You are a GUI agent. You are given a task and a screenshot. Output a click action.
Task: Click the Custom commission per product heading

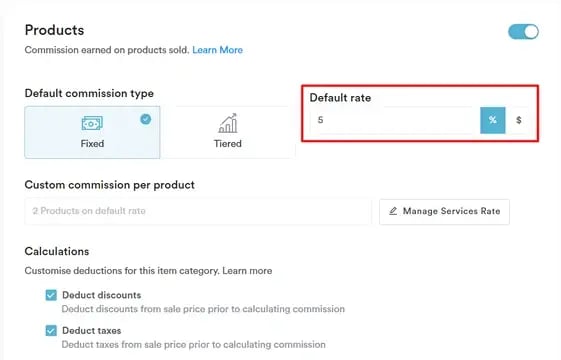(x=110, y=185)
